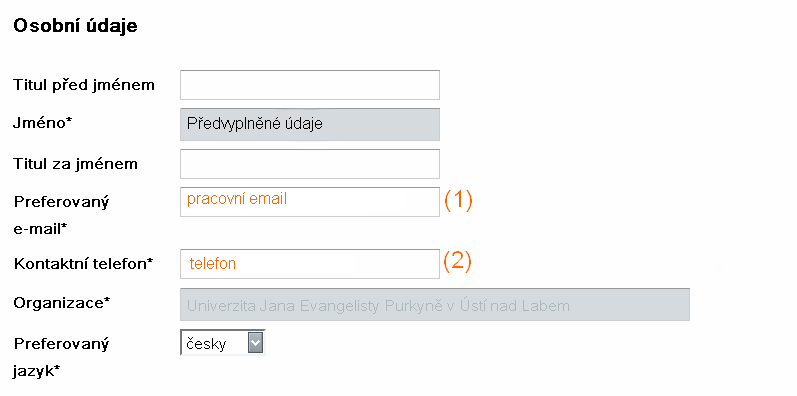The height and width of the screenshot is (396, 797).
Task: Focus the Titul za jménem input field
Action: pos(310,164)
